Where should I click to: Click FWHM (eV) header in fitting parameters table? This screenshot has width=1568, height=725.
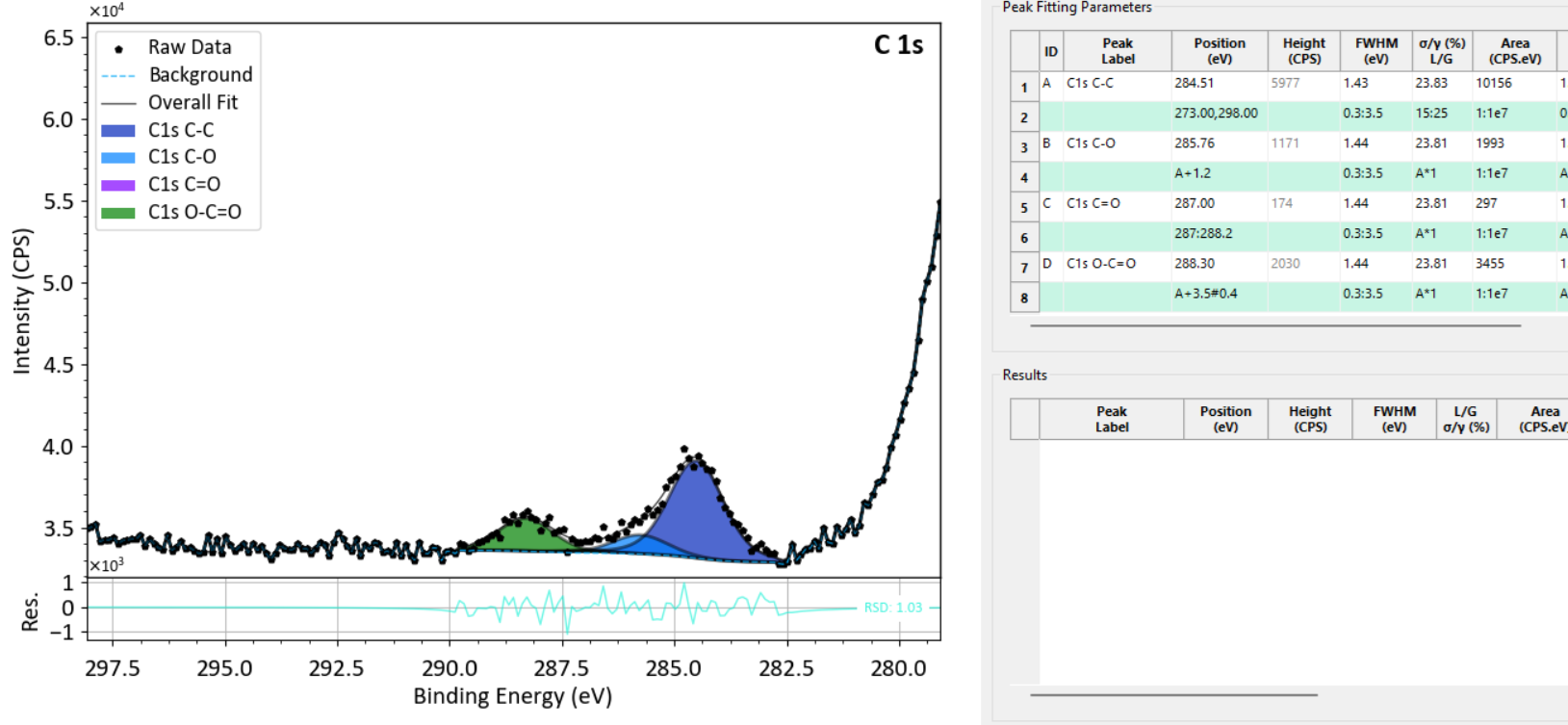[x=1376, y=52]
